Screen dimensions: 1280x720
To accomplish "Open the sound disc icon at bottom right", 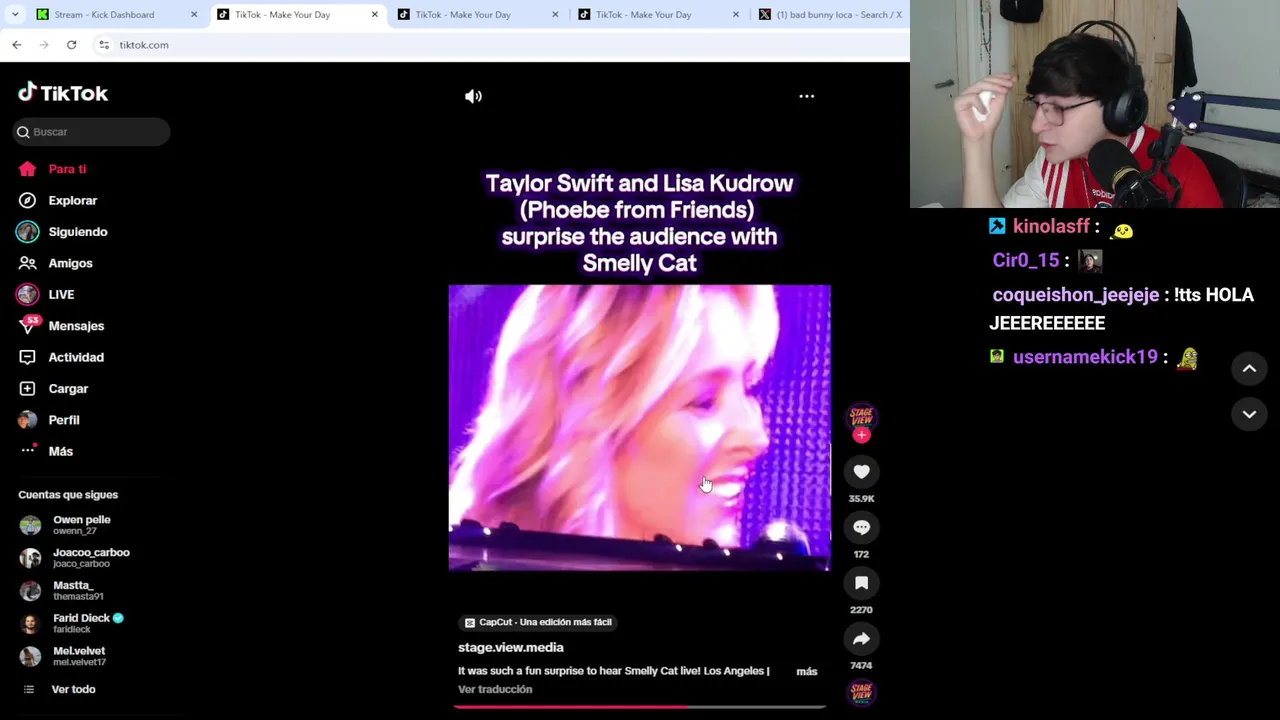I will [861, 691].
